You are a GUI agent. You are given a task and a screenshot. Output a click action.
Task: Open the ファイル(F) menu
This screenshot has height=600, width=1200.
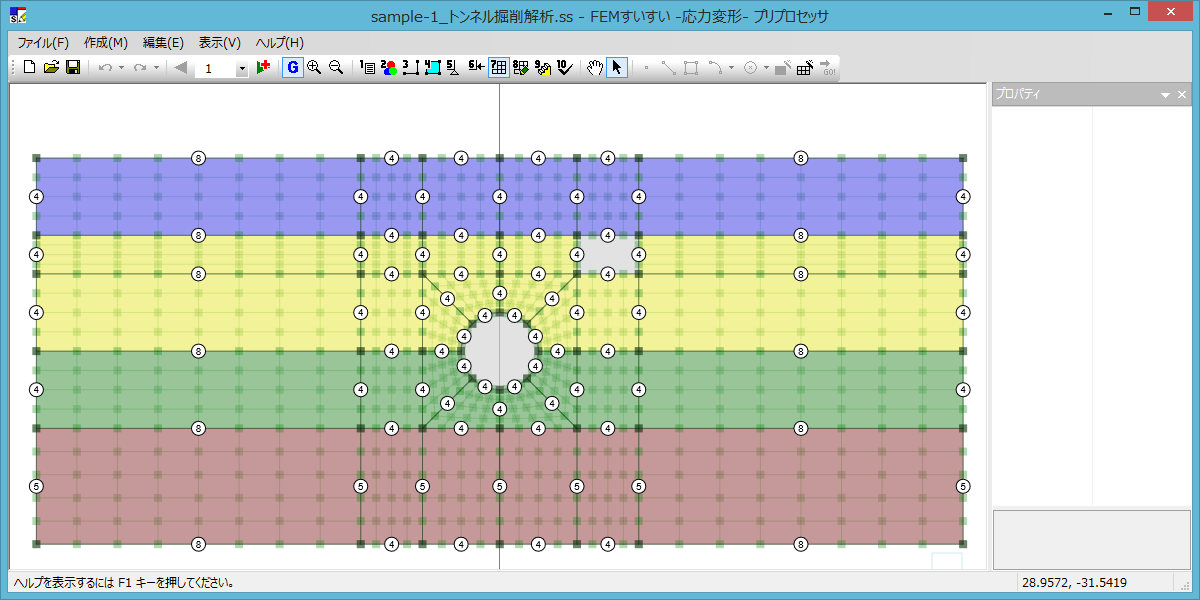pos(43,43)
